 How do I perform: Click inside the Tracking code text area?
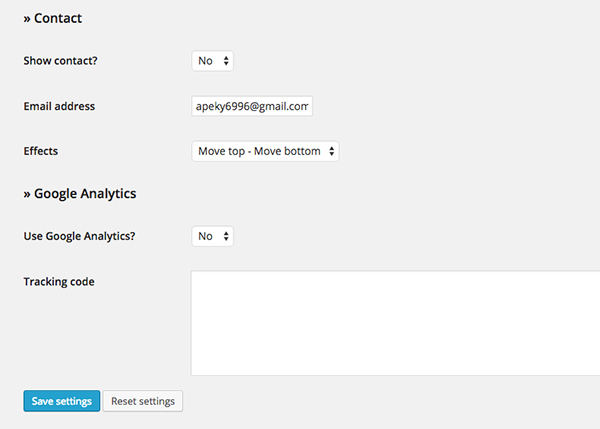click(395, 323)
